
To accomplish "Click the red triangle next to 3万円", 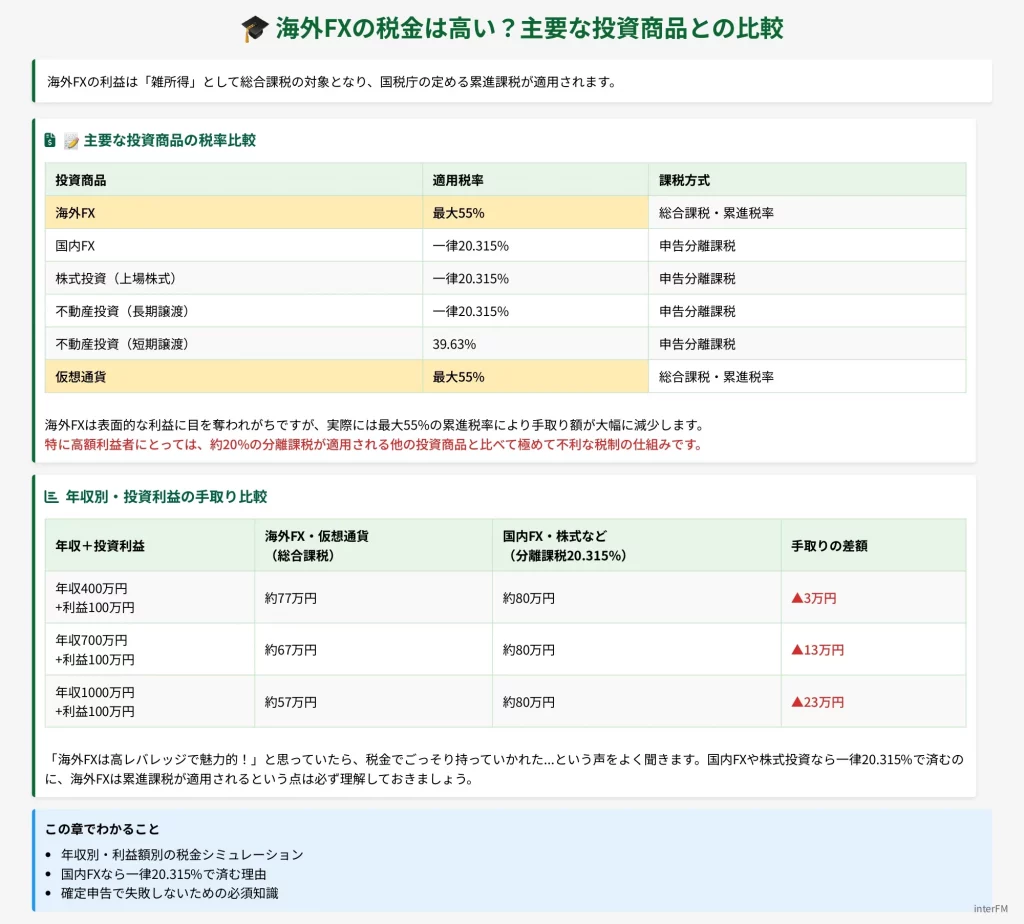I will click(797, 598).
